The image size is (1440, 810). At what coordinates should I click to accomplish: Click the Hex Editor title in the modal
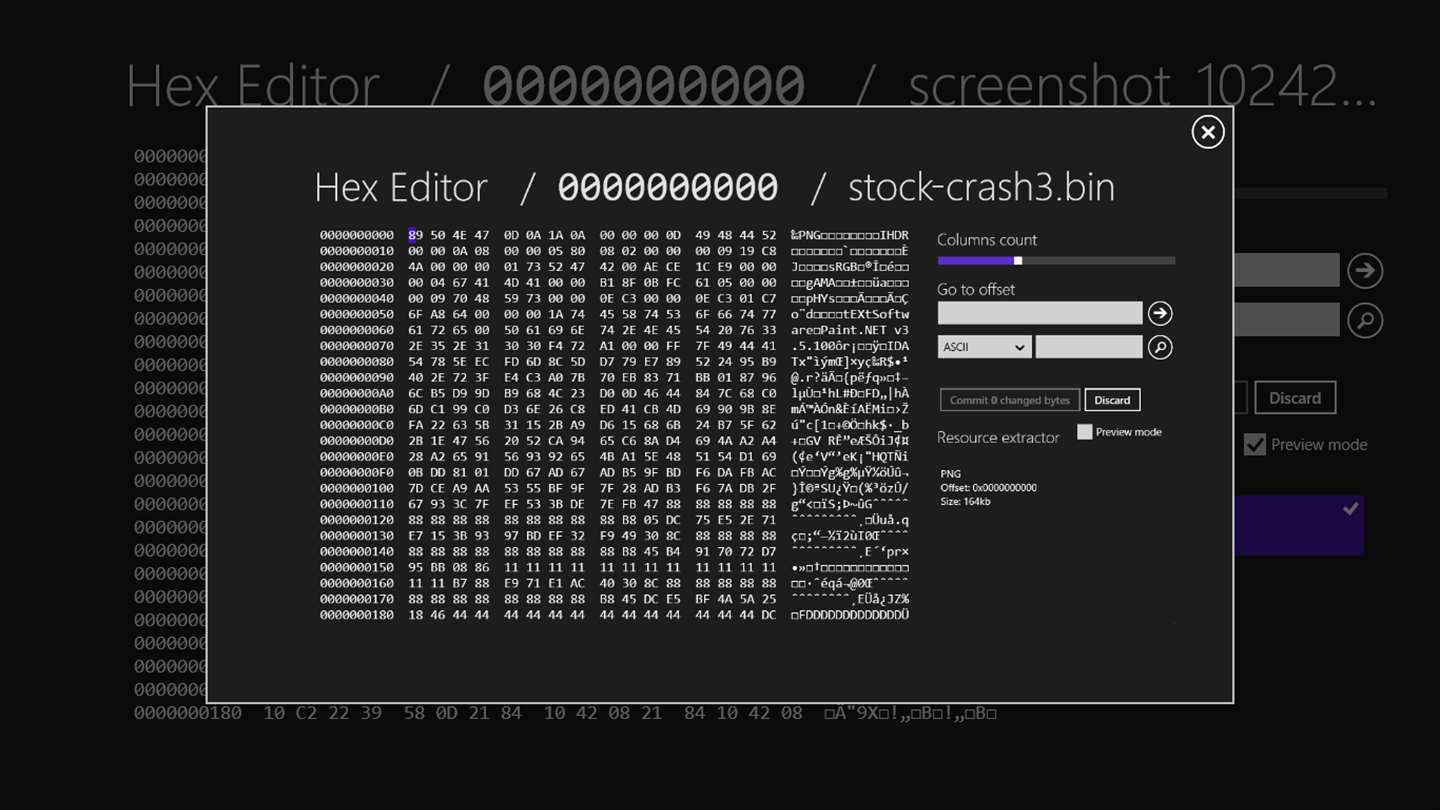point(401,187)
